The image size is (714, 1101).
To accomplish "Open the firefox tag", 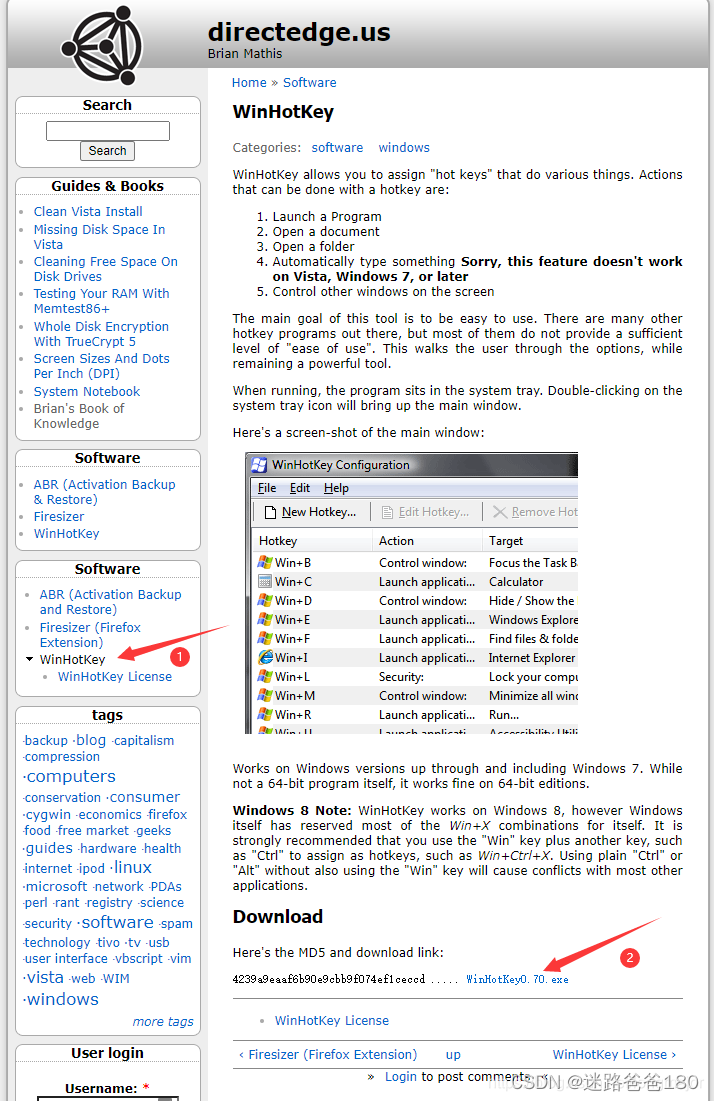I will [166, 815].
